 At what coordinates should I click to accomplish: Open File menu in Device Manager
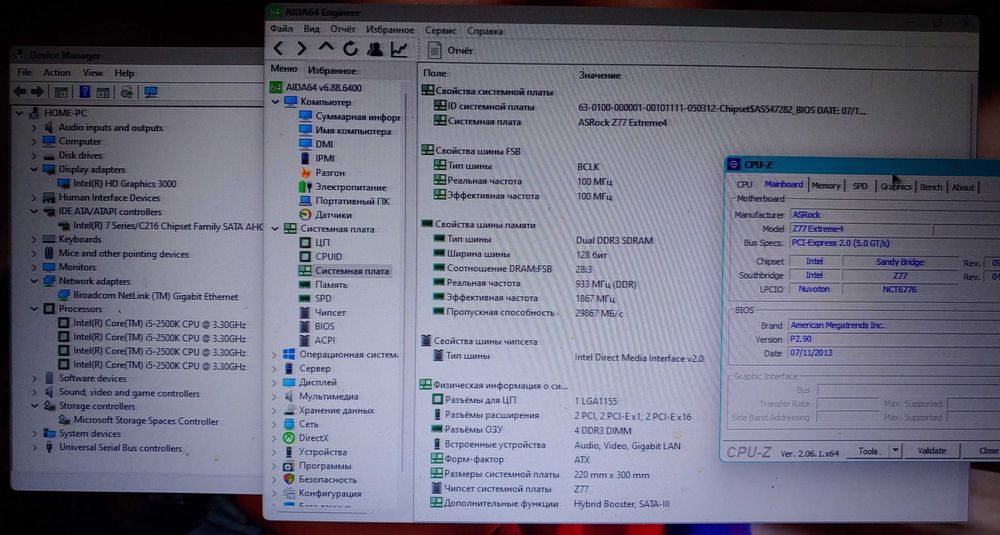[x=24, y=73]
